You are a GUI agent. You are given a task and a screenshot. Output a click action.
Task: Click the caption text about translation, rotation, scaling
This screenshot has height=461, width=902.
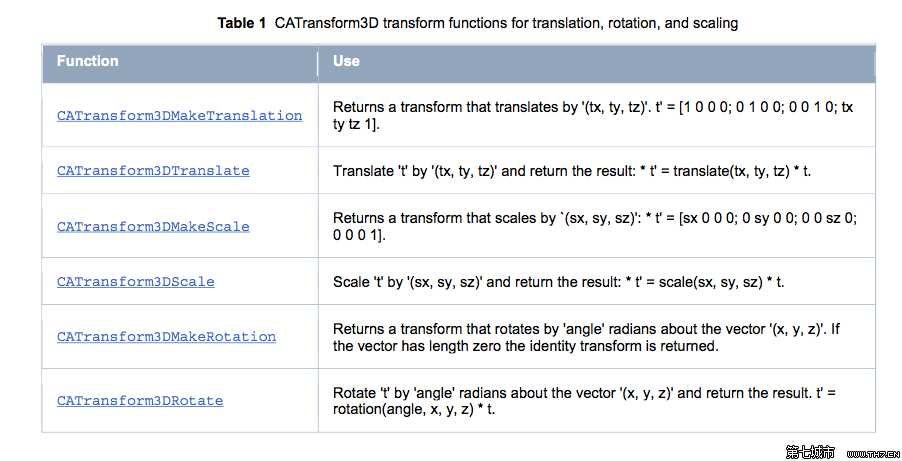506,23
